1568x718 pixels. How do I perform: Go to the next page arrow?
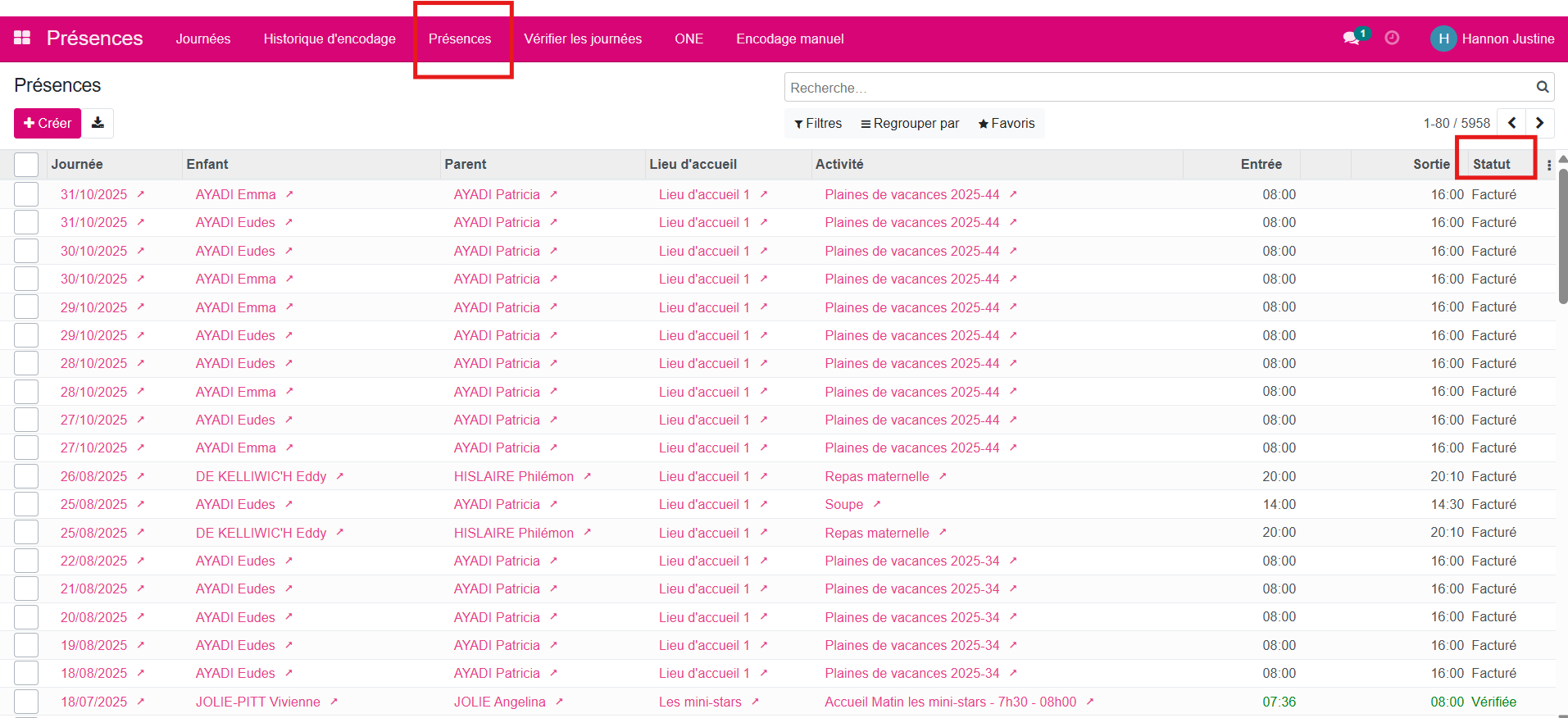(1539, 123)
